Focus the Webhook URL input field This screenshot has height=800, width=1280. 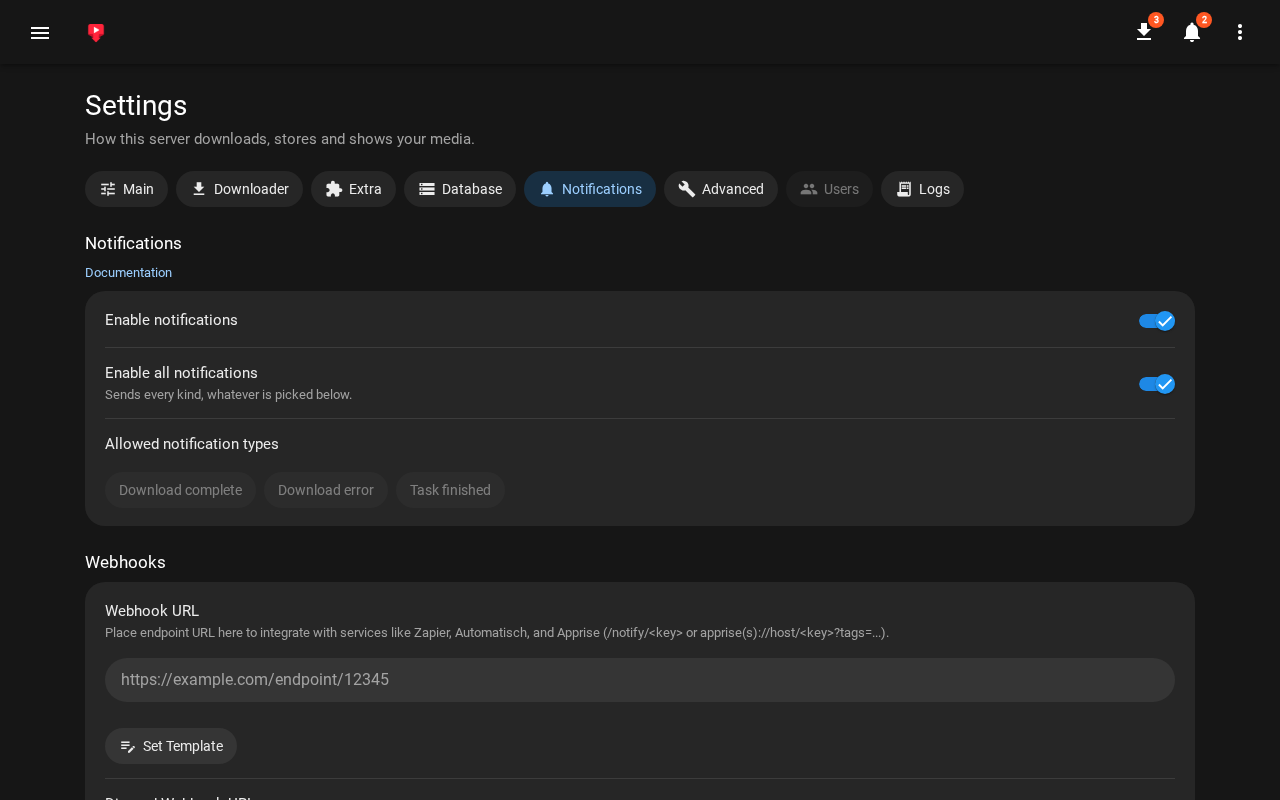640,680
